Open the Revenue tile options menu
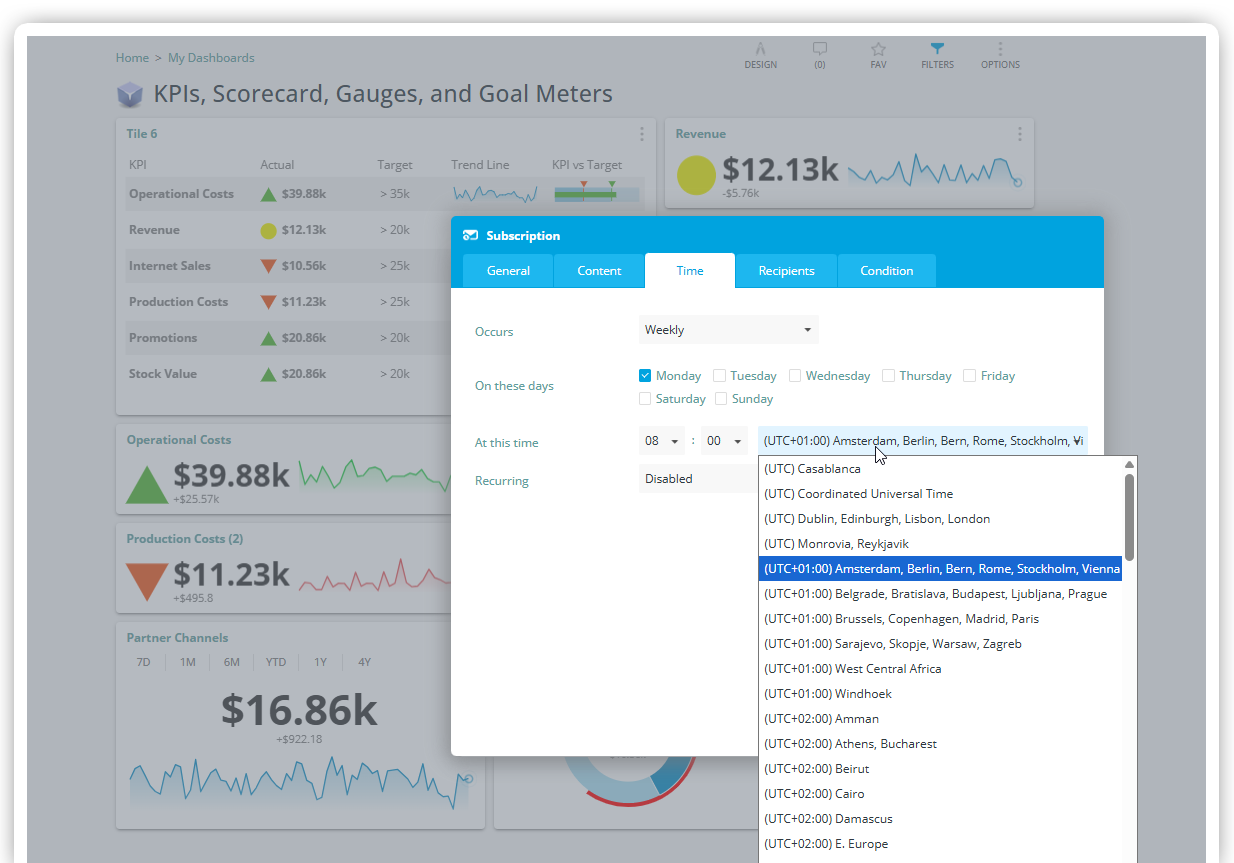The height and width of the screenshot is (863, 1234). tap(1019, 133)
